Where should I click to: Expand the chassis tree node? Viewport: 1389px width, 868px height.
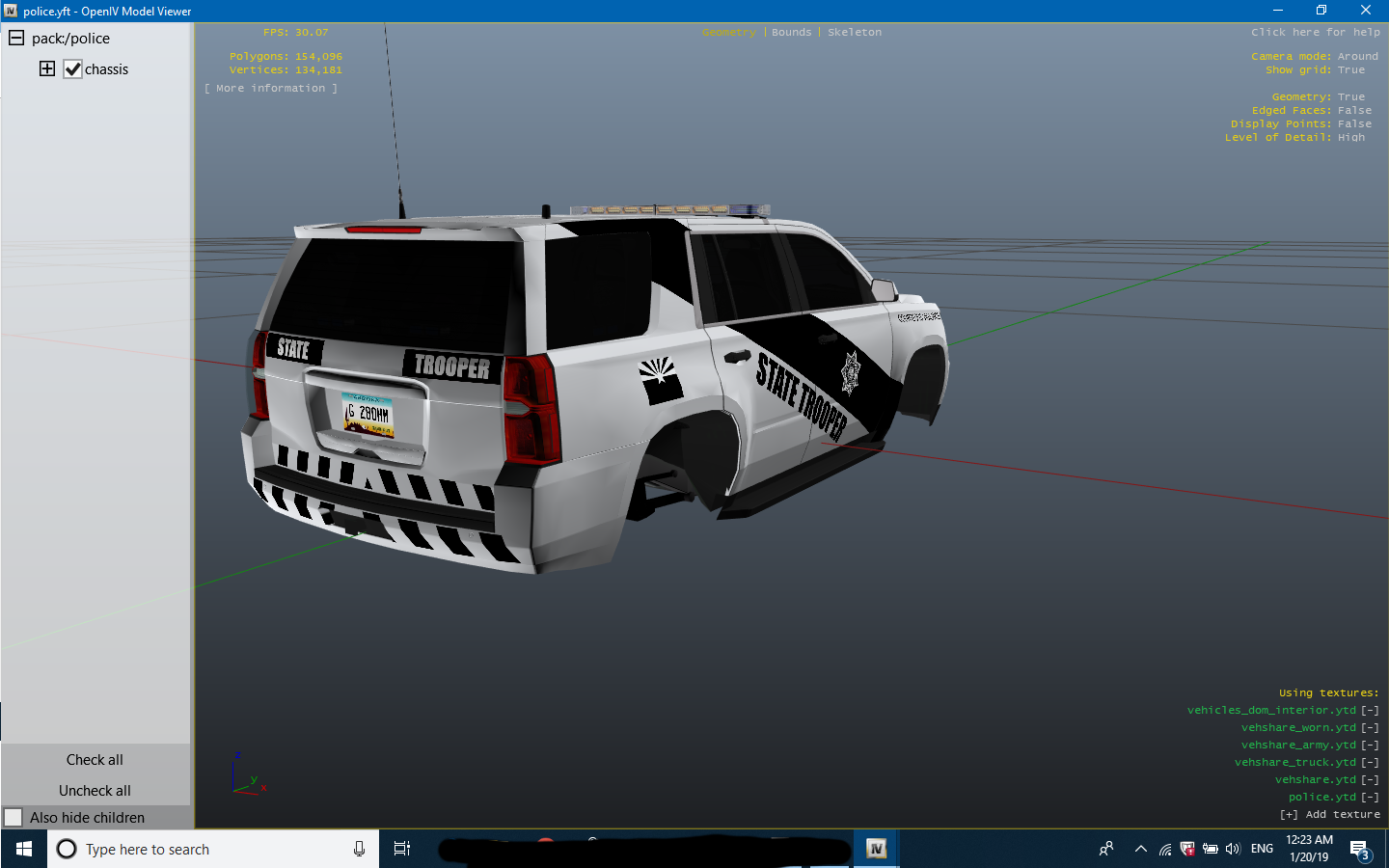tap(47, 68)
